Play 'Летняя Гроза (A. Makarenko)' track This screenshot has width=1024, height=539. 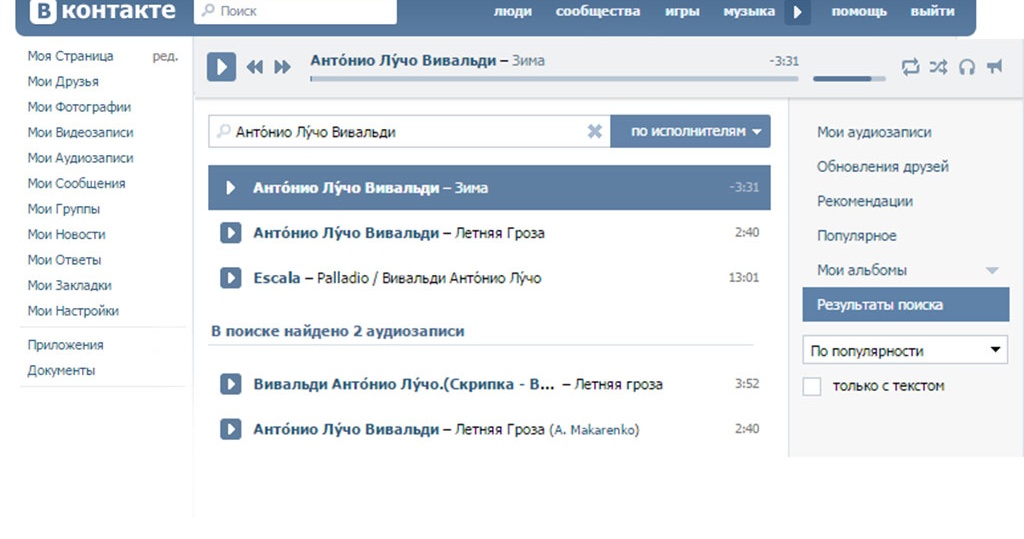coord(231,429)
